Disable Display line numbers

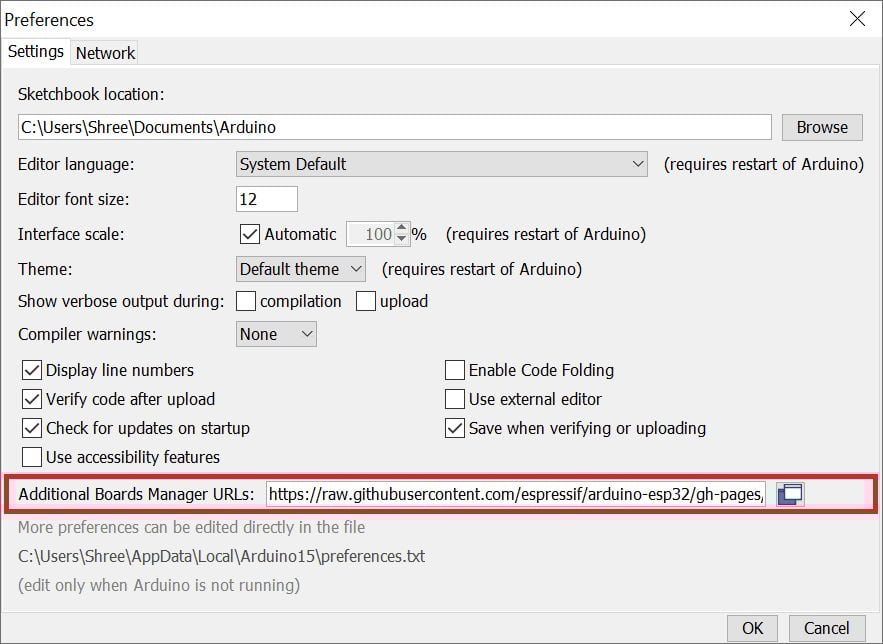pos(34,370)
